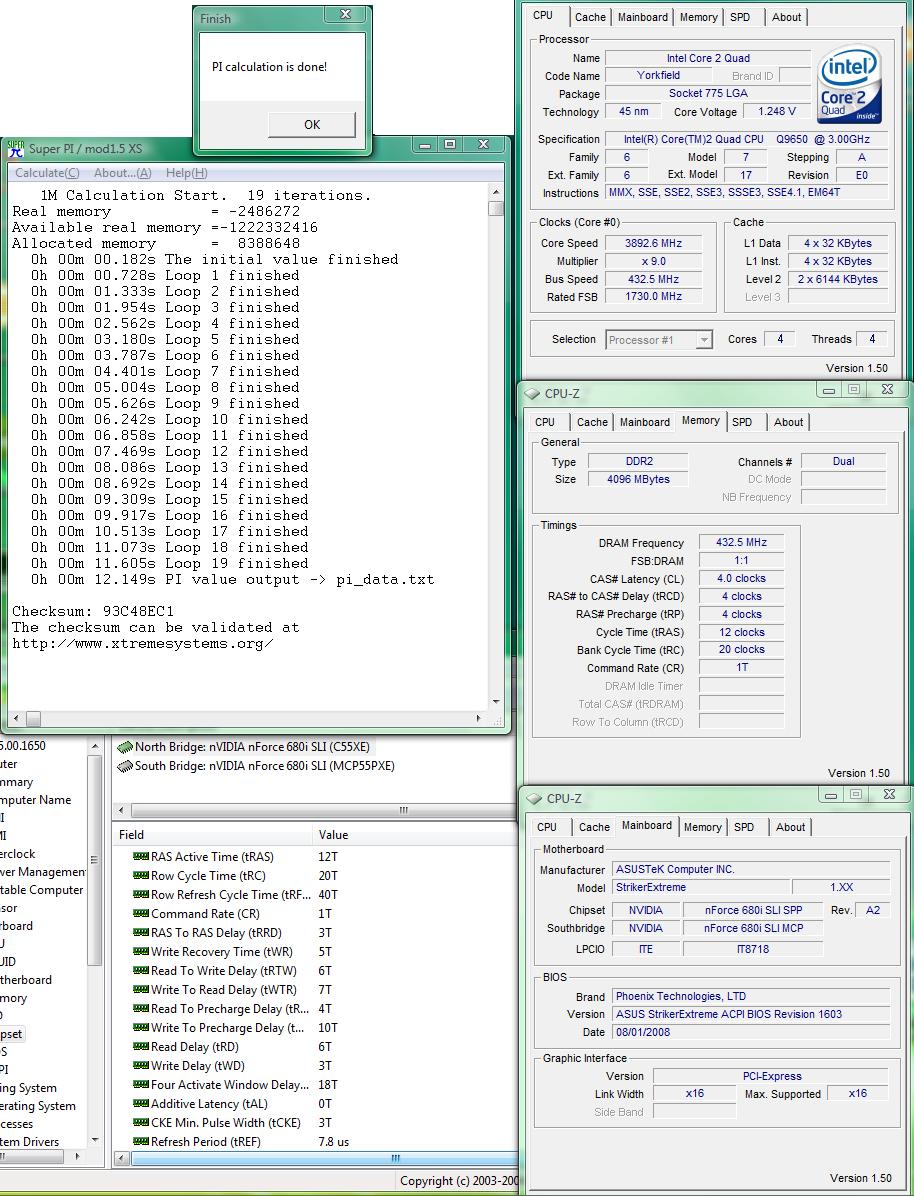Screen dimensions: 914x1196
Task: Click the Intel Core 2 Quad logo
Action: coord(850,84)
